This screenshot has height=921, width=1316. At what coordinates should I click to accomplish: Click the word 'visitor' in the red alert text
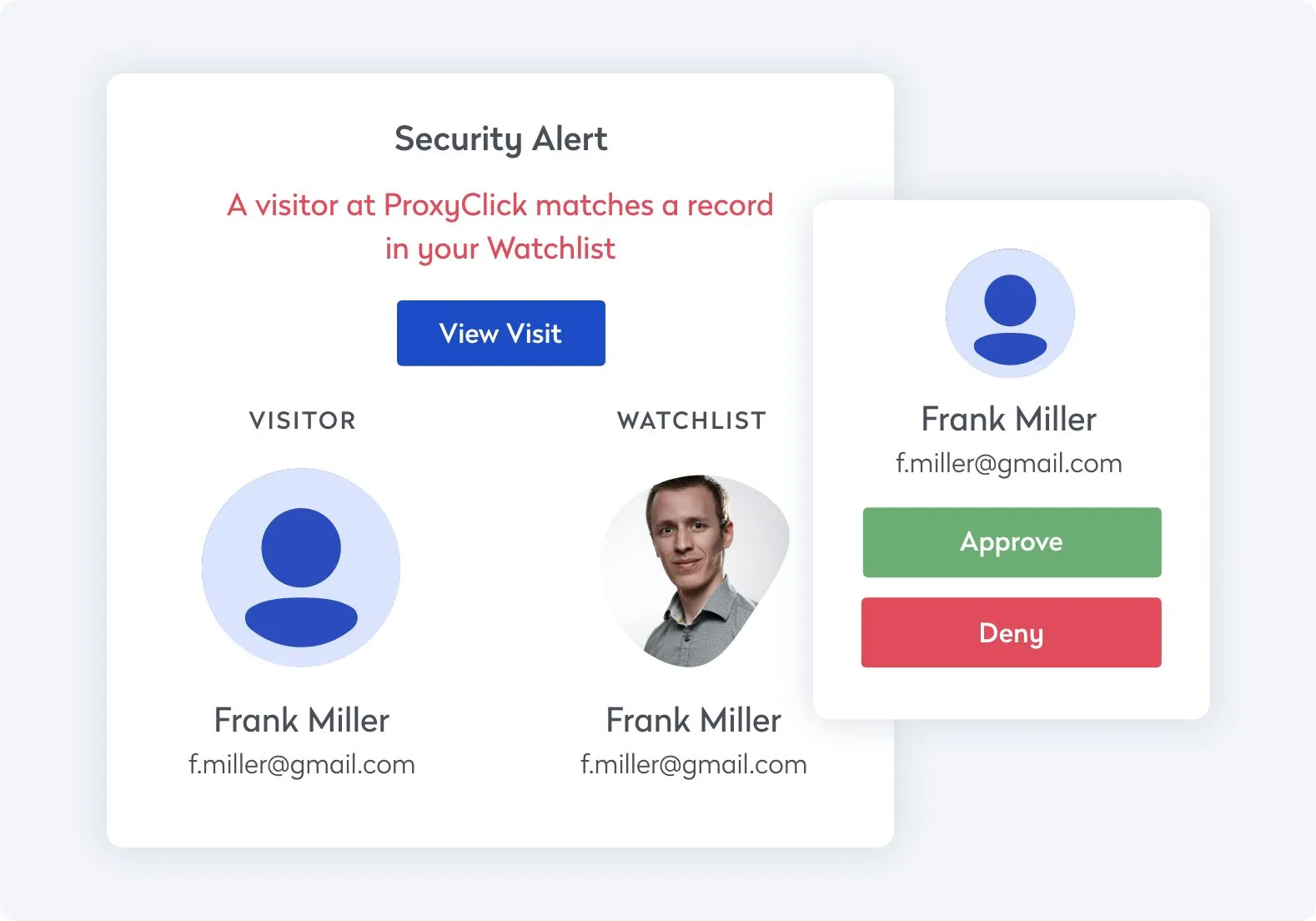click(x=296, y=205)
